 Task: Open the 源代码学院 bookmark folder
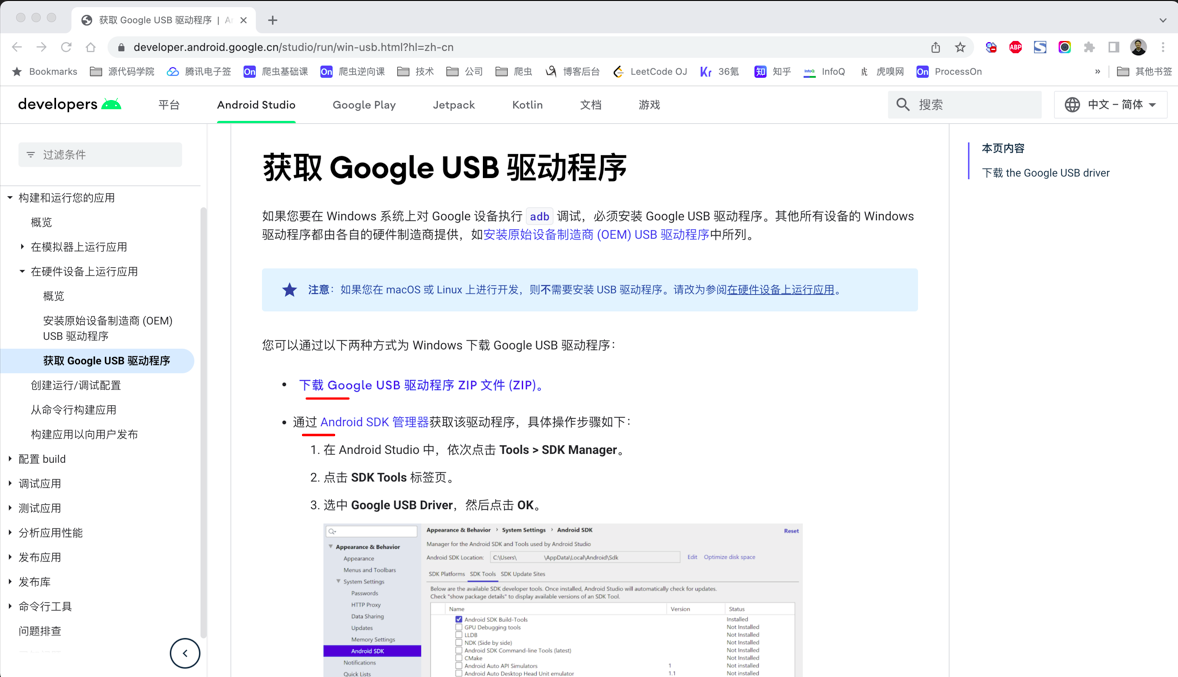click(122, 71)
